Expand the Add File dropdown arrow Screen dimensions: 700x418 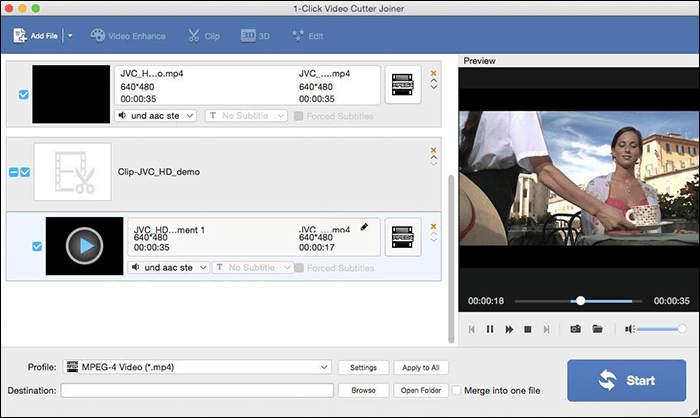click(x=69, y=36)
